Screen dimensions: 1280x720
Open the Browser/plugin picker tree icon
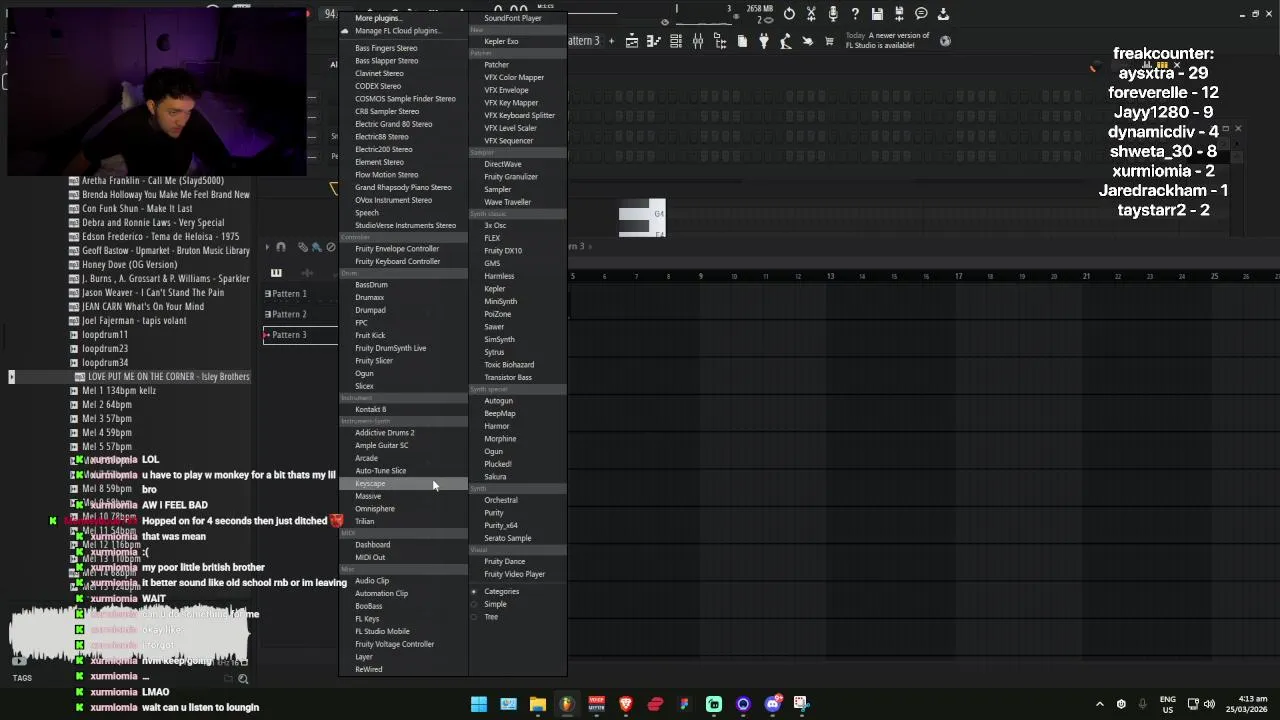(720, 41)
